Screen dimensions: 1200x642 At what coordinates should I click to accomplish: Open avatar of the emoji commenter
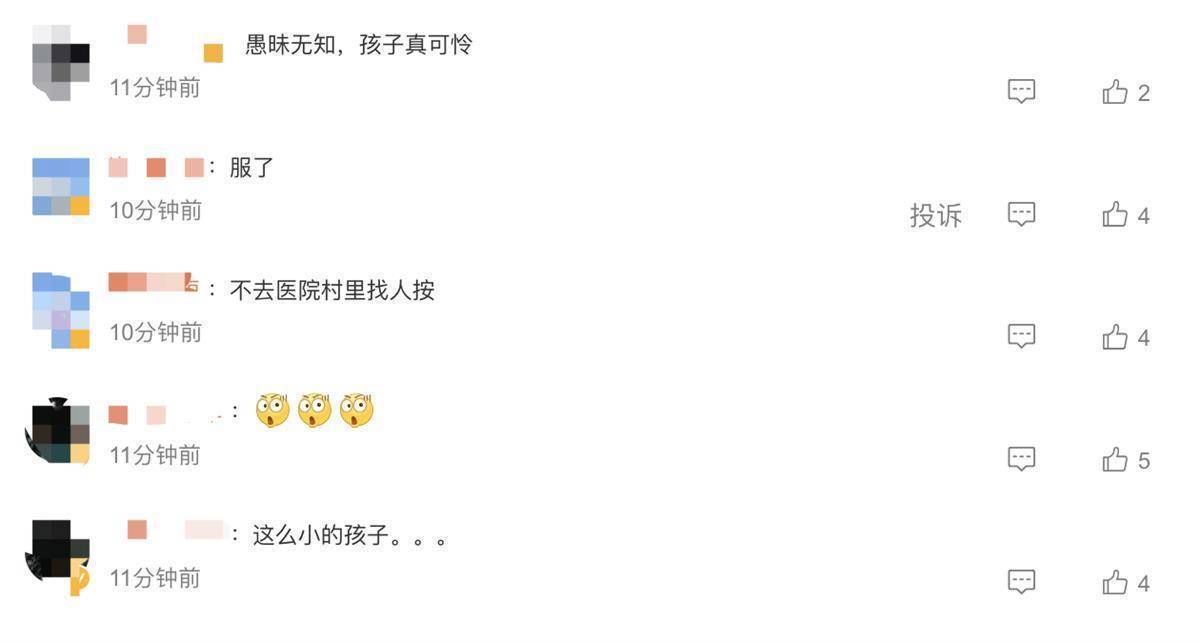point(57,431)
